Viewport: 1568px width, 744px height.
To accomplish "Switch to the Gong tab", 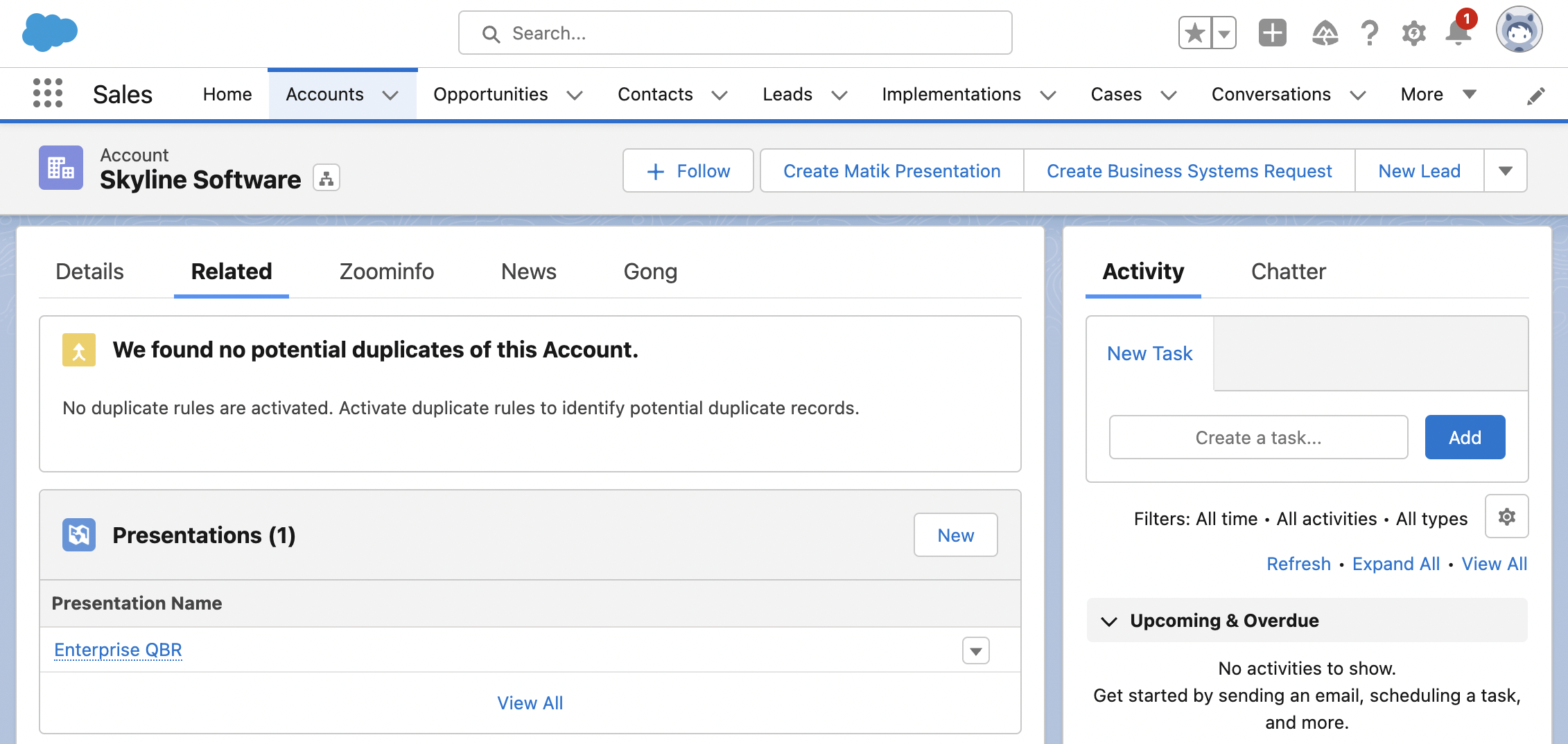I will [x=650, y=272].
